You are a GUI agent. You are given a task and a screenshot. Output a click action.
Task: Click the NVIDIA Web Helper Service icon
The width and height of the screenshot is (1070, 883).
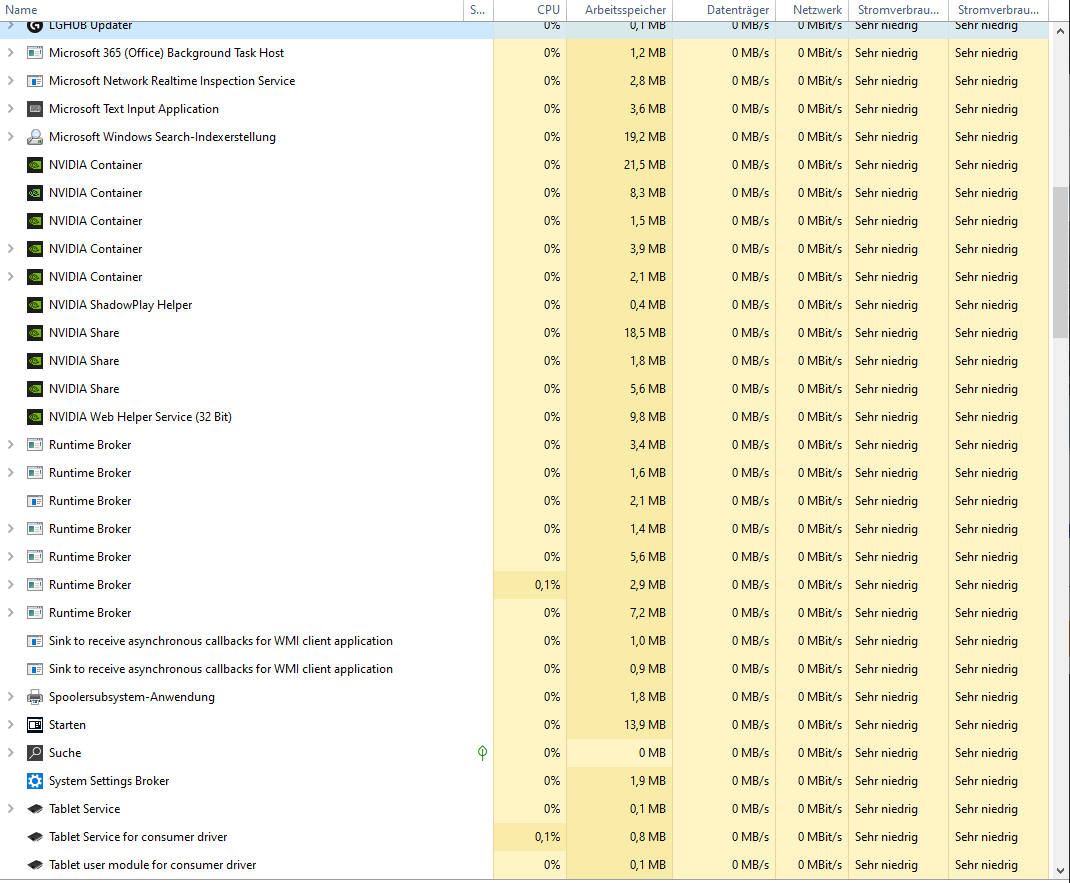pos(35,416)
